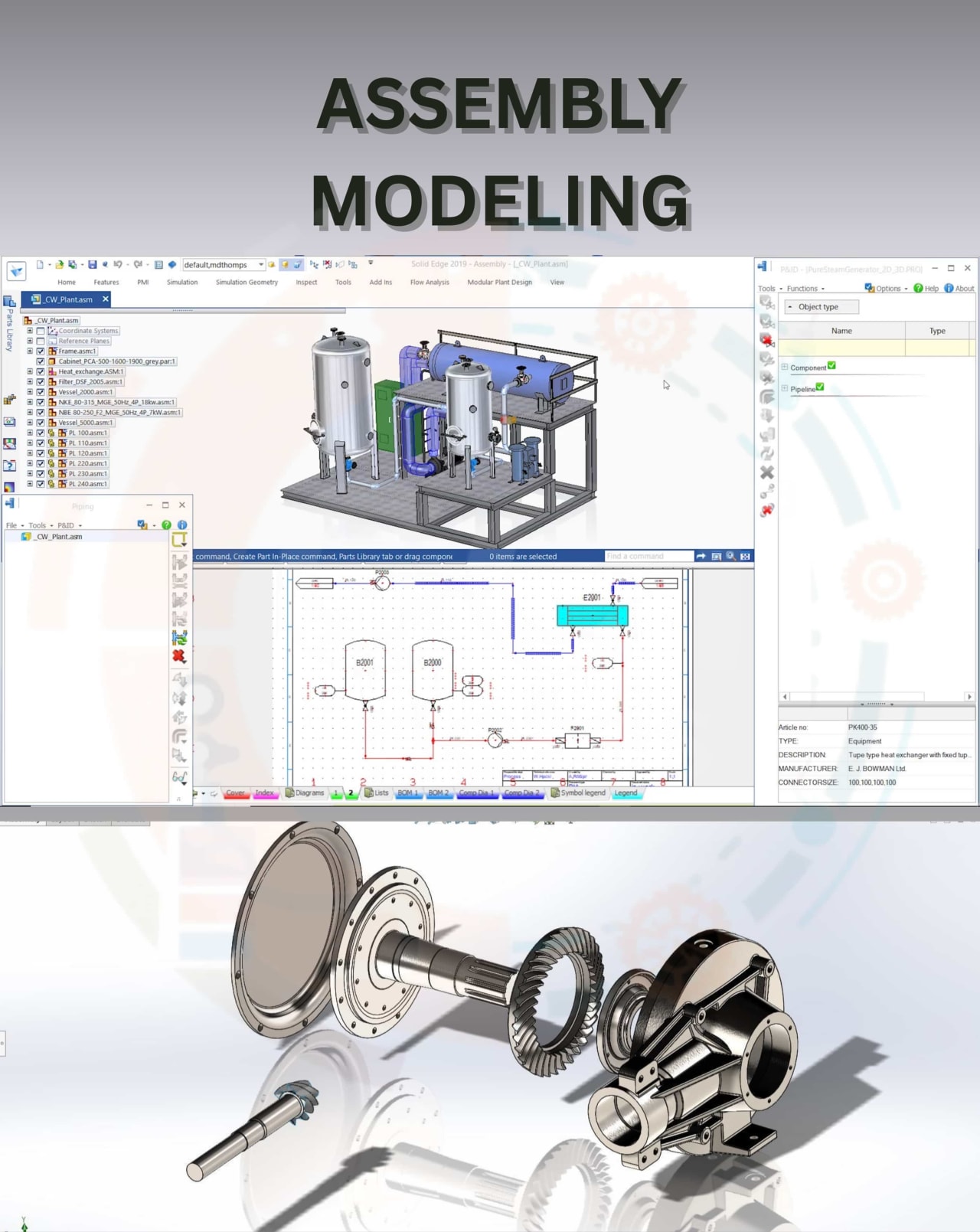The image size is (980, 1232).
Task: Open the P&ID dropdown in Piping window
Action: 70,525
